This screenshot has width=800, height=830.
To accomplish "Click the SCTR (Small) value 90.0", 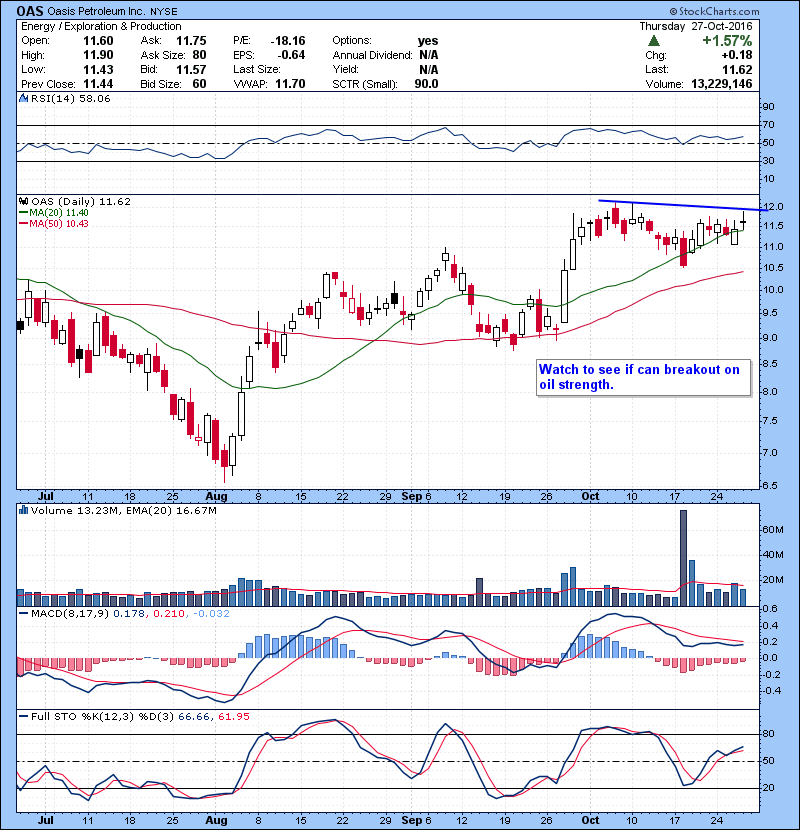I will [427, 84].
